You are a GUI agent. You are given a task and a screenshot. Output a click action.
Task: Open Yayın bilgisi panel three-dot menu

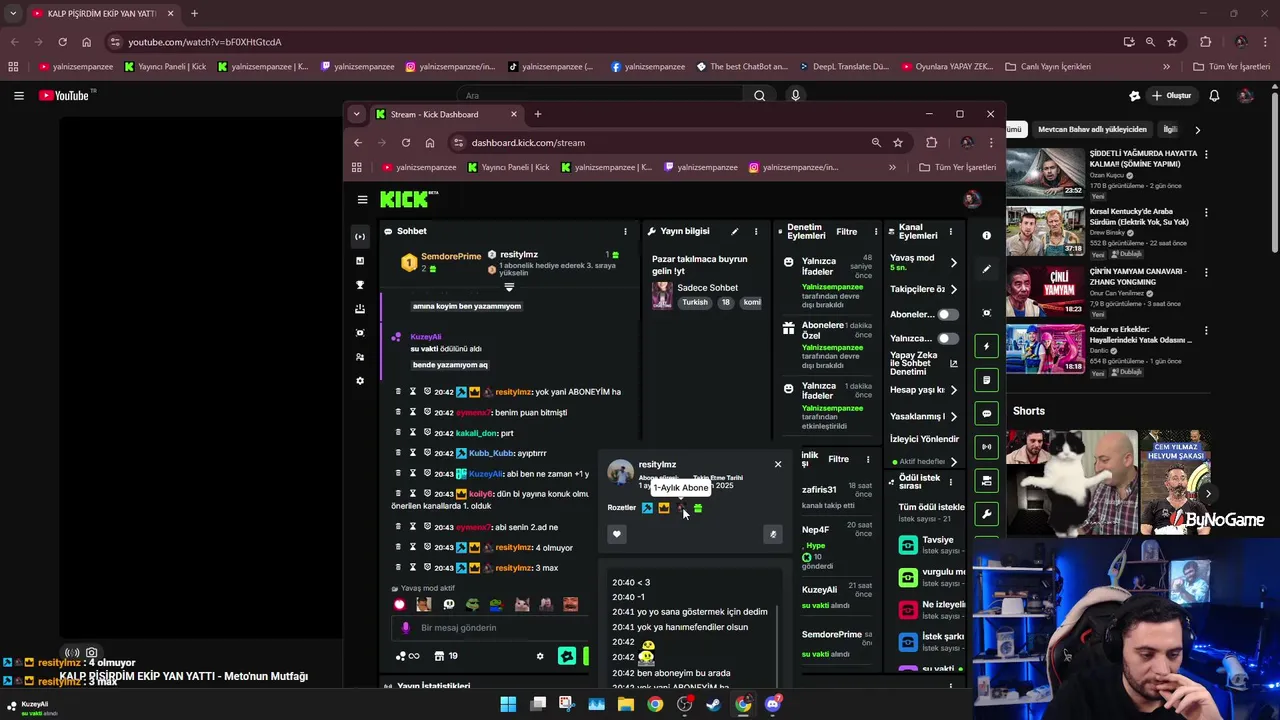click(756, 231)
